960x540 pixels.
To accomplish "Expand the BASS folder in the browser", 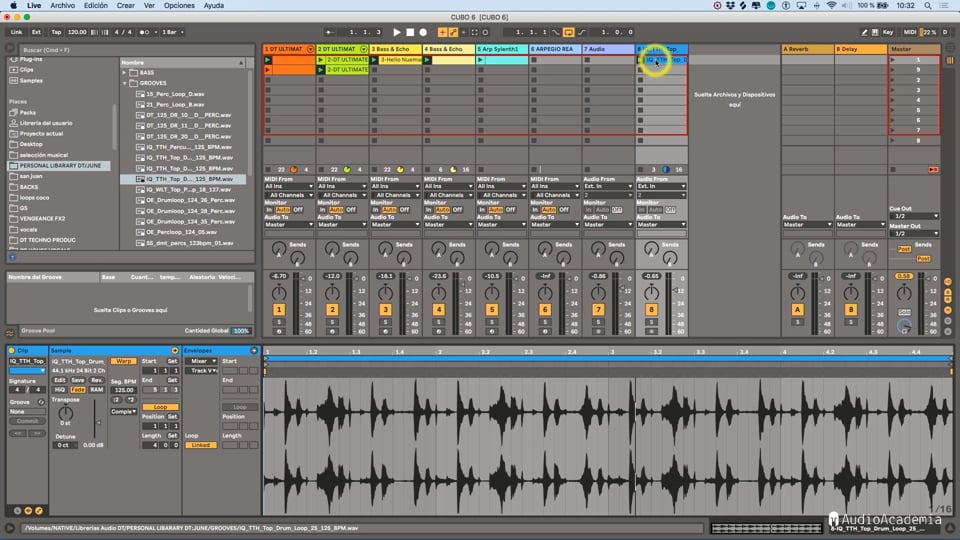I will click(x=124, y=72).
